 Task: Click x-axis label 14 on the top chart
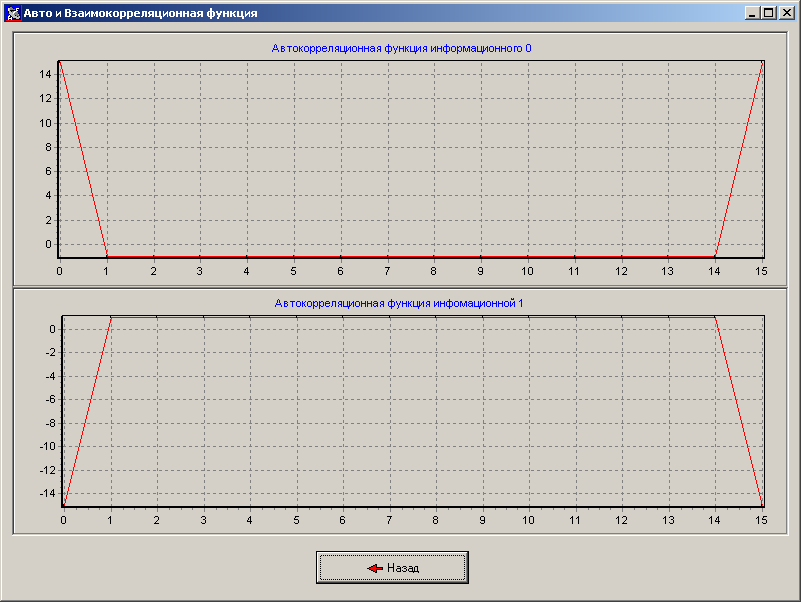pyautogui.click(x=714, y=271)
